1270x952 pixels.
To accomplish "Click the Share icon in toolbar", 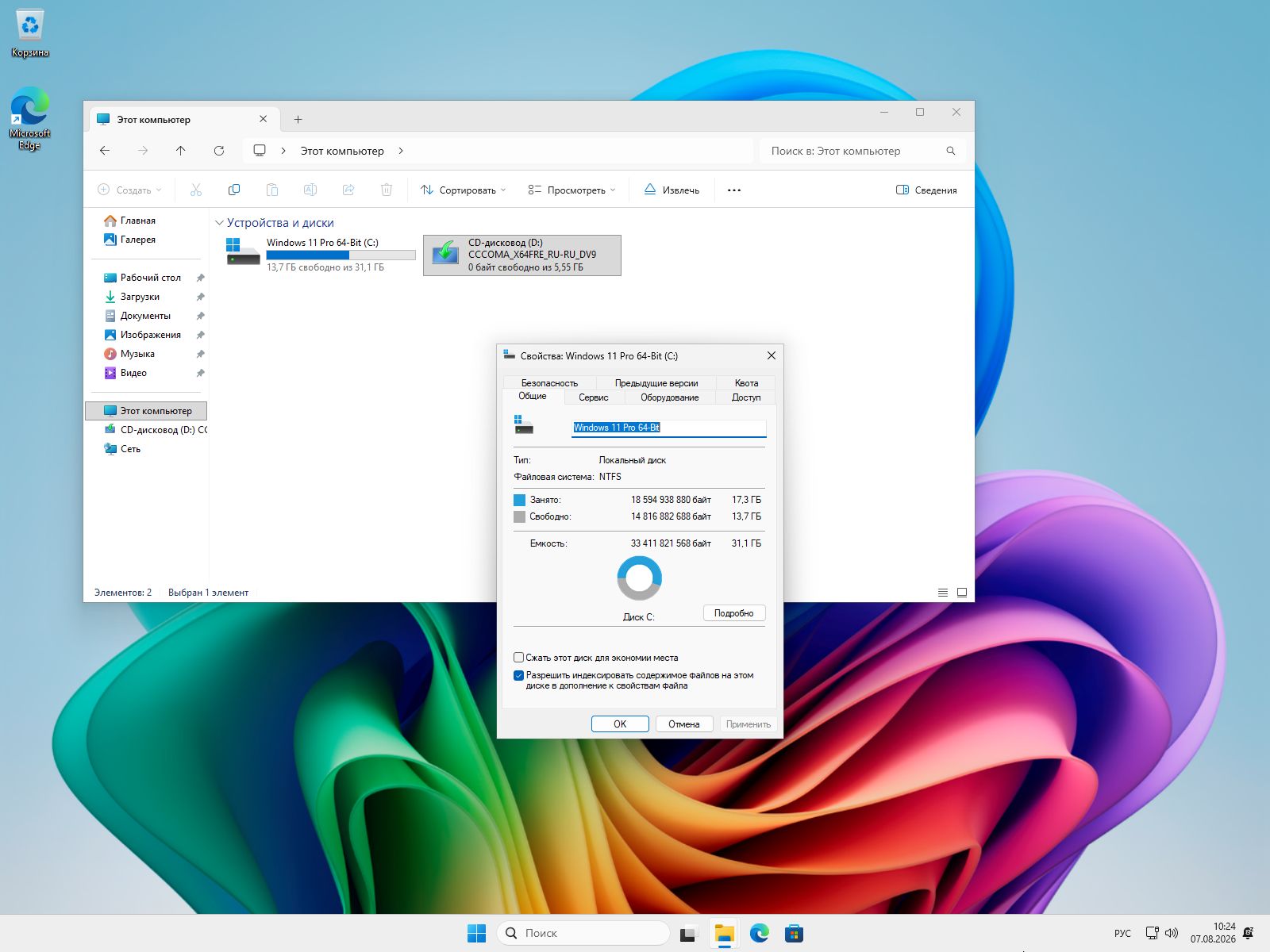I will click(348, 190).
